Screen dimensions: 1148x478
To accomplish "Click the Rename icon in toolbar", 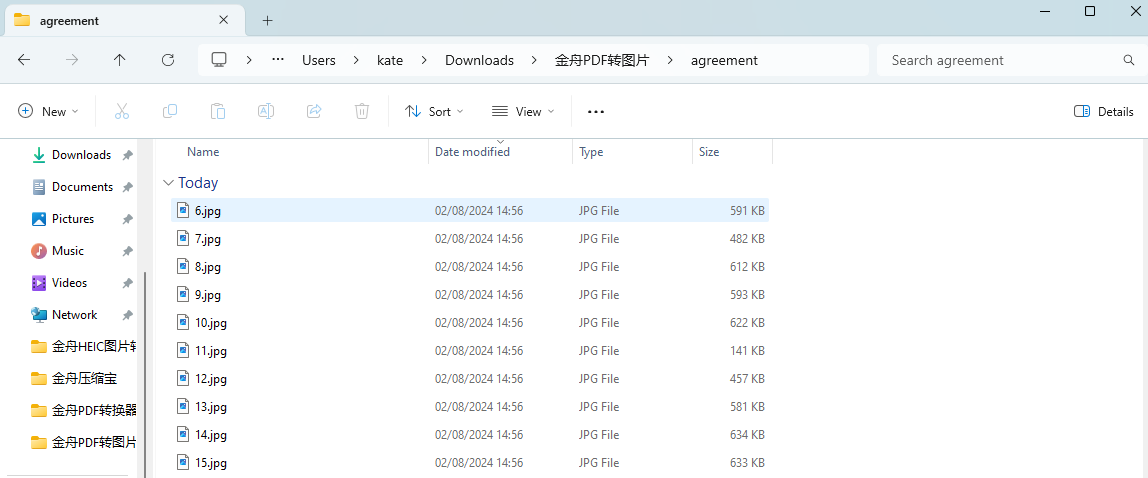I will (x=266, y=112).
